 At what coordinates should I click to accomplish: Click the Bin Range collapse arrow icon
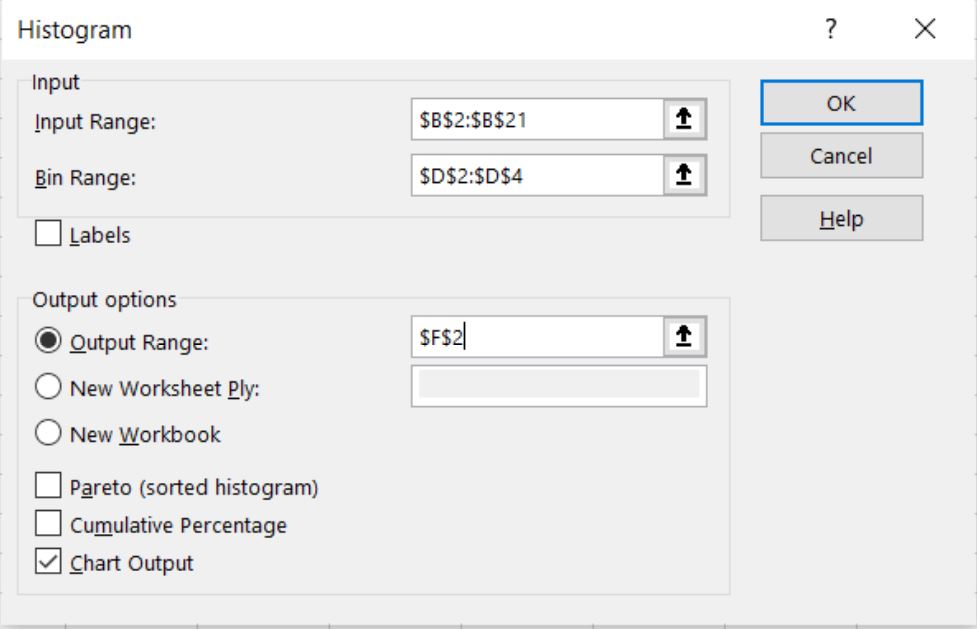[684, 175]
